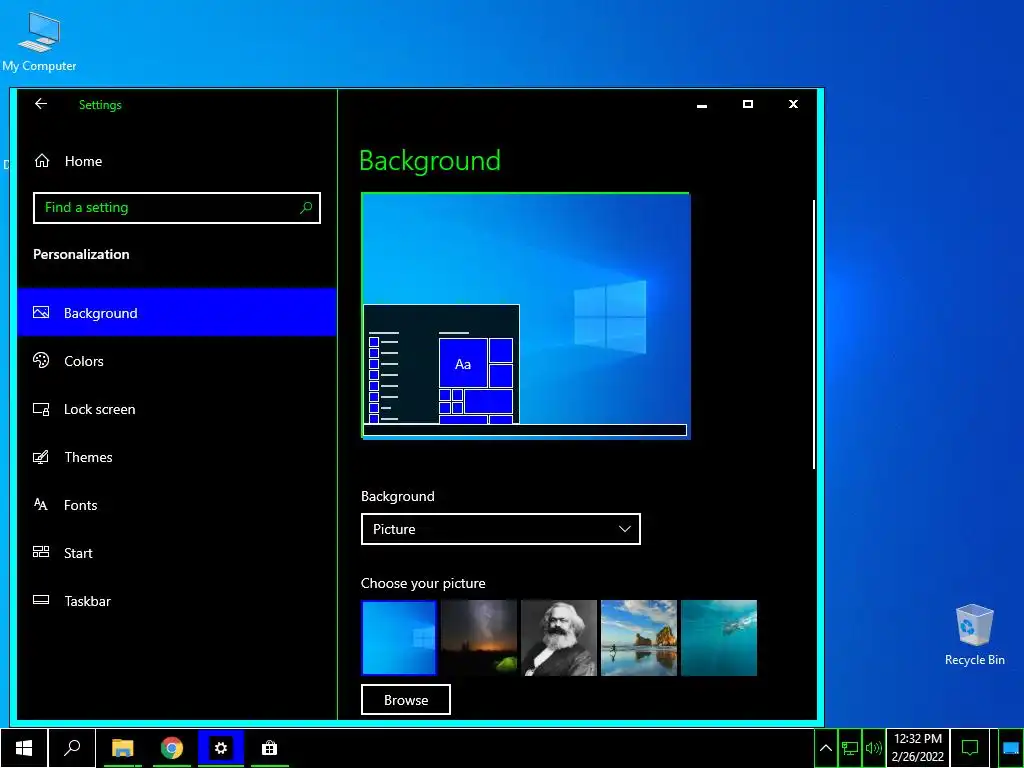Screen dimensions: 1024x768
Task: Click the Settings gear taskbar icon
Action: [x=221, y=748]
